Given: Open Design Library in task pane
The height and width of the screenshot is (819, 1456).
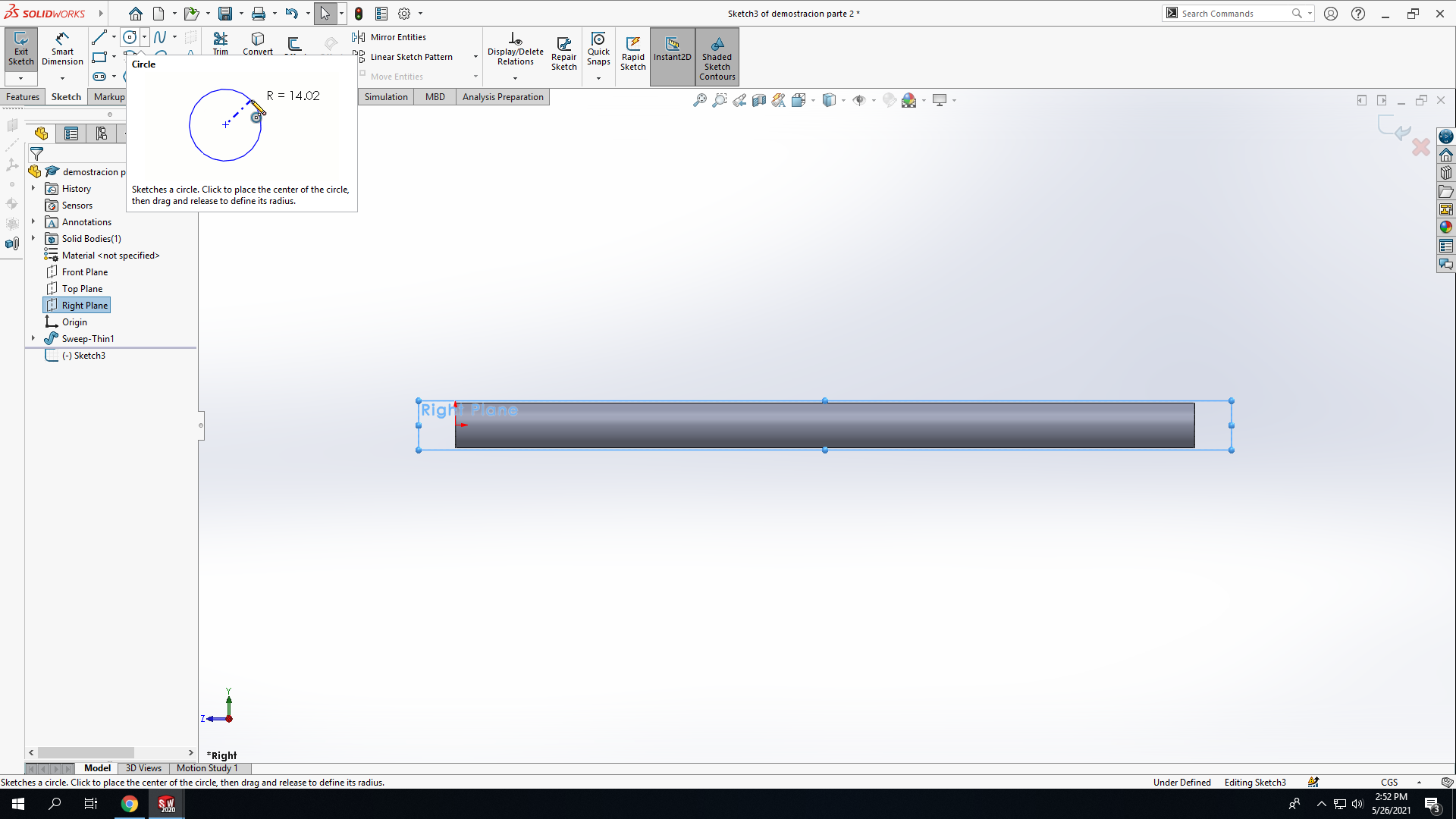Looking at the screenshot, I should pos(1446,173).
